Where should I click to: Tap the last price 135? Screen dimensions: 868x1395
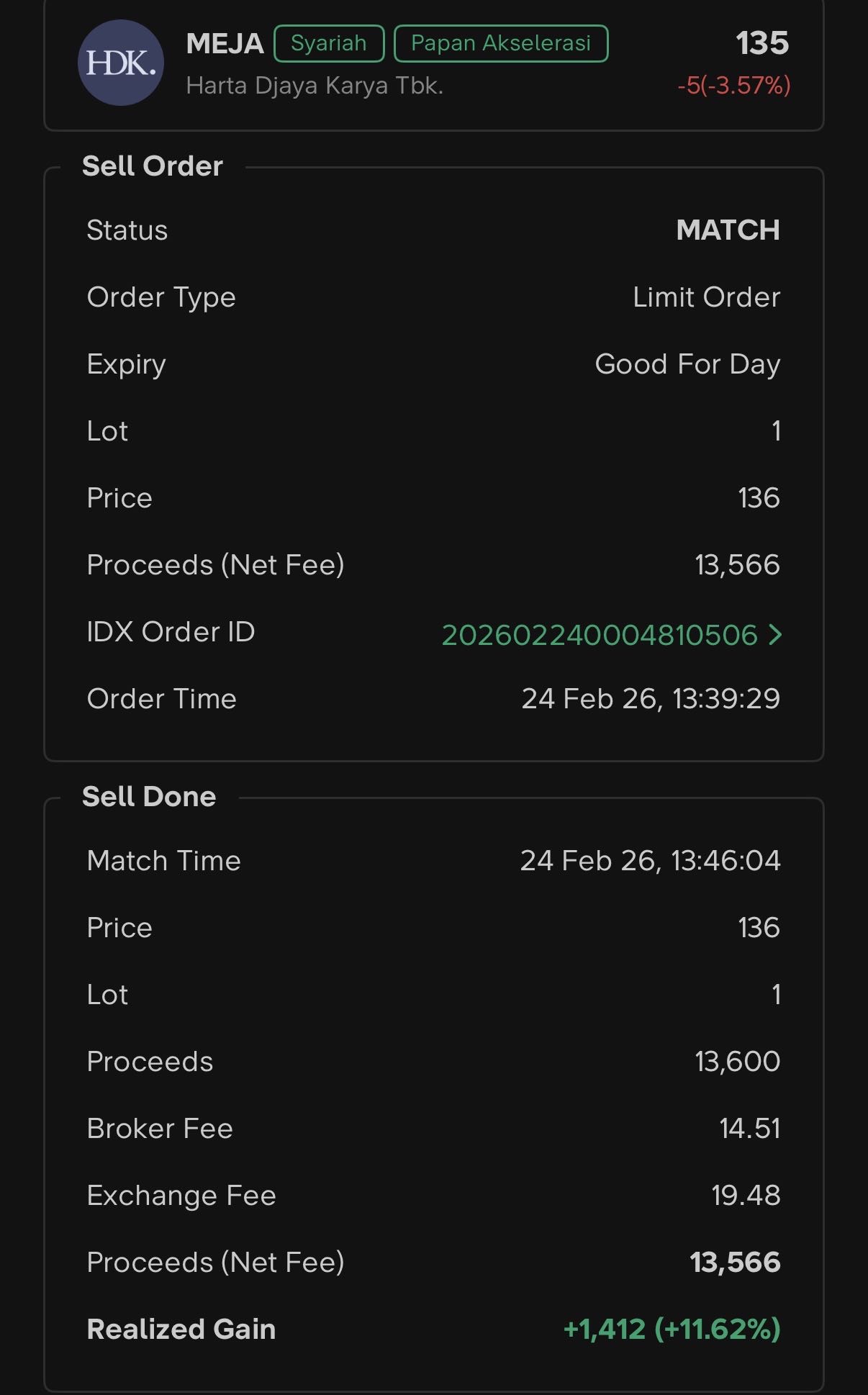point(762,43)
